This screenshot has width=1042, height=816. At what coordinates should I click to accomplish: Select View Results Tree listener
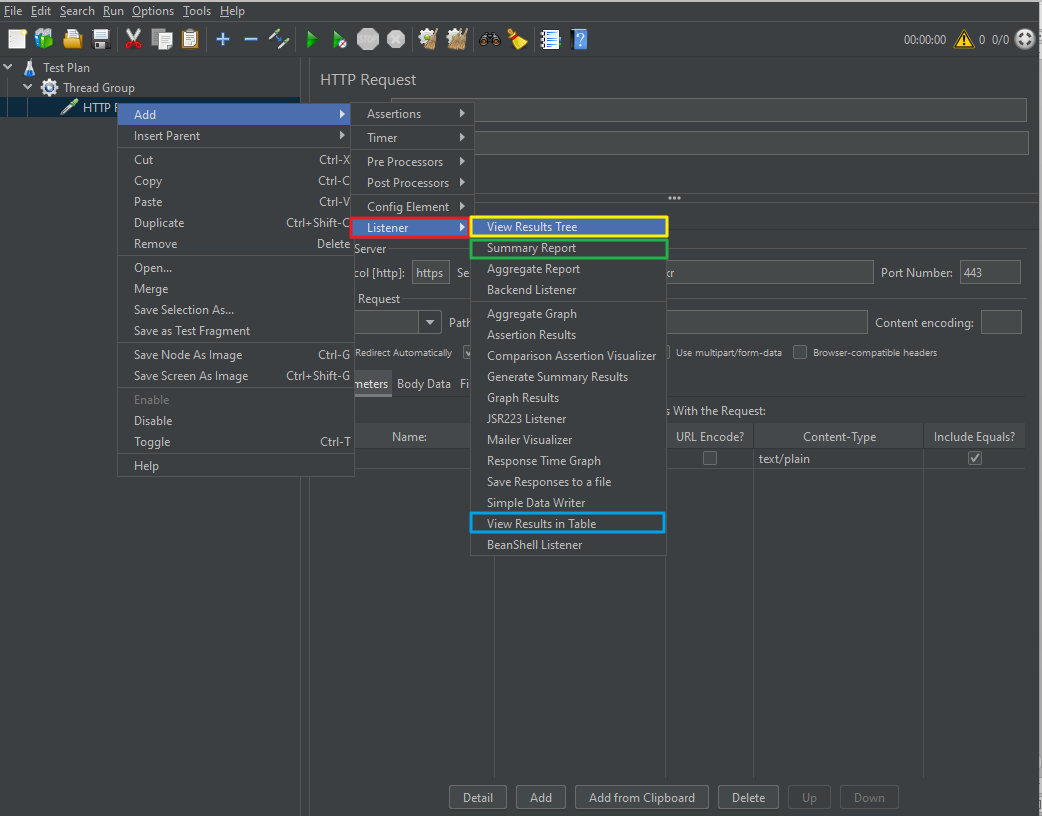[x=568, y=227]
